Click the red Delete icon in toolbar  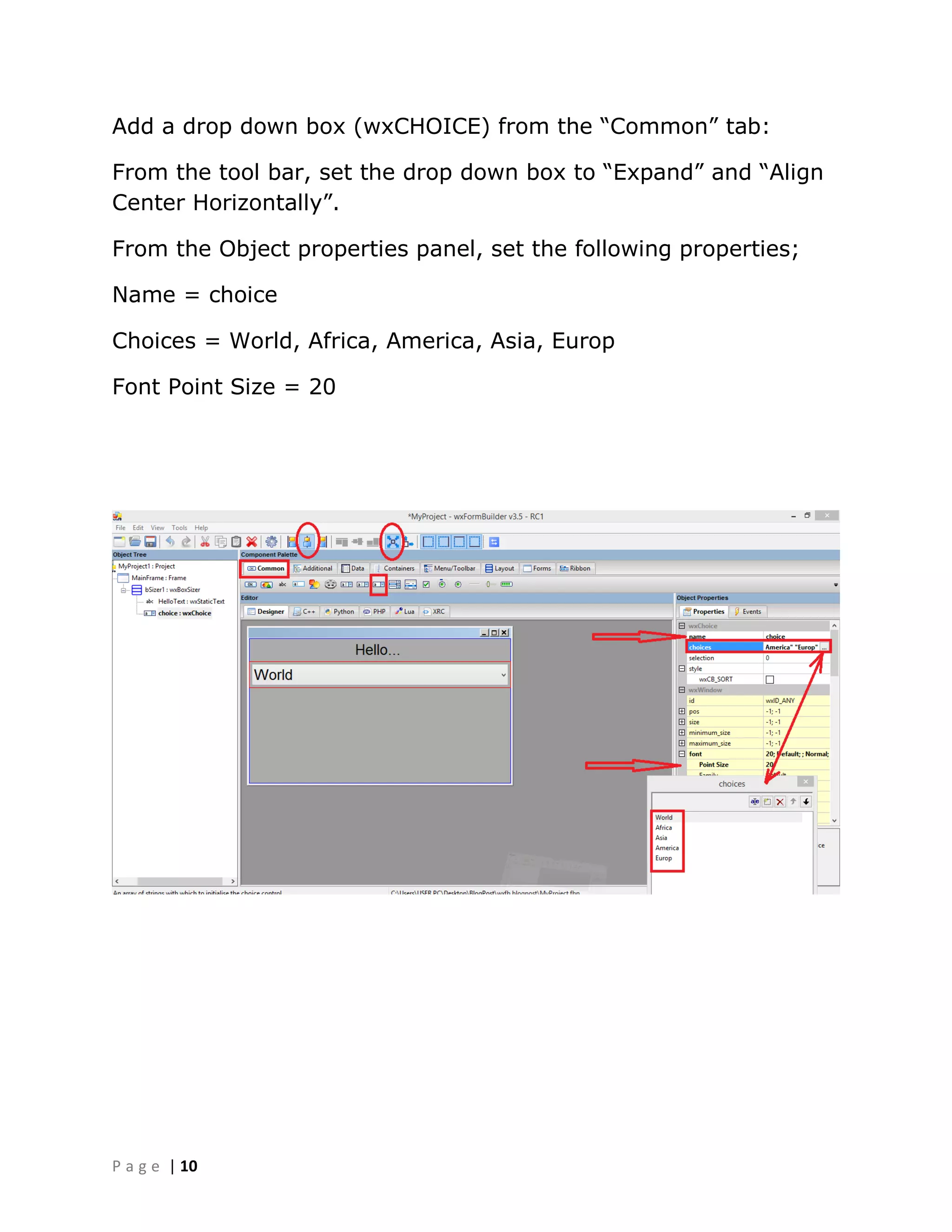(x=252, y=542)
